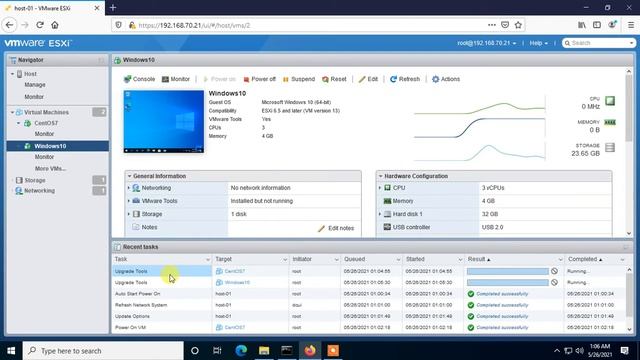
Task: Cancel the CentOS7 Upgrade Tools task
Action: click(554, 271)
